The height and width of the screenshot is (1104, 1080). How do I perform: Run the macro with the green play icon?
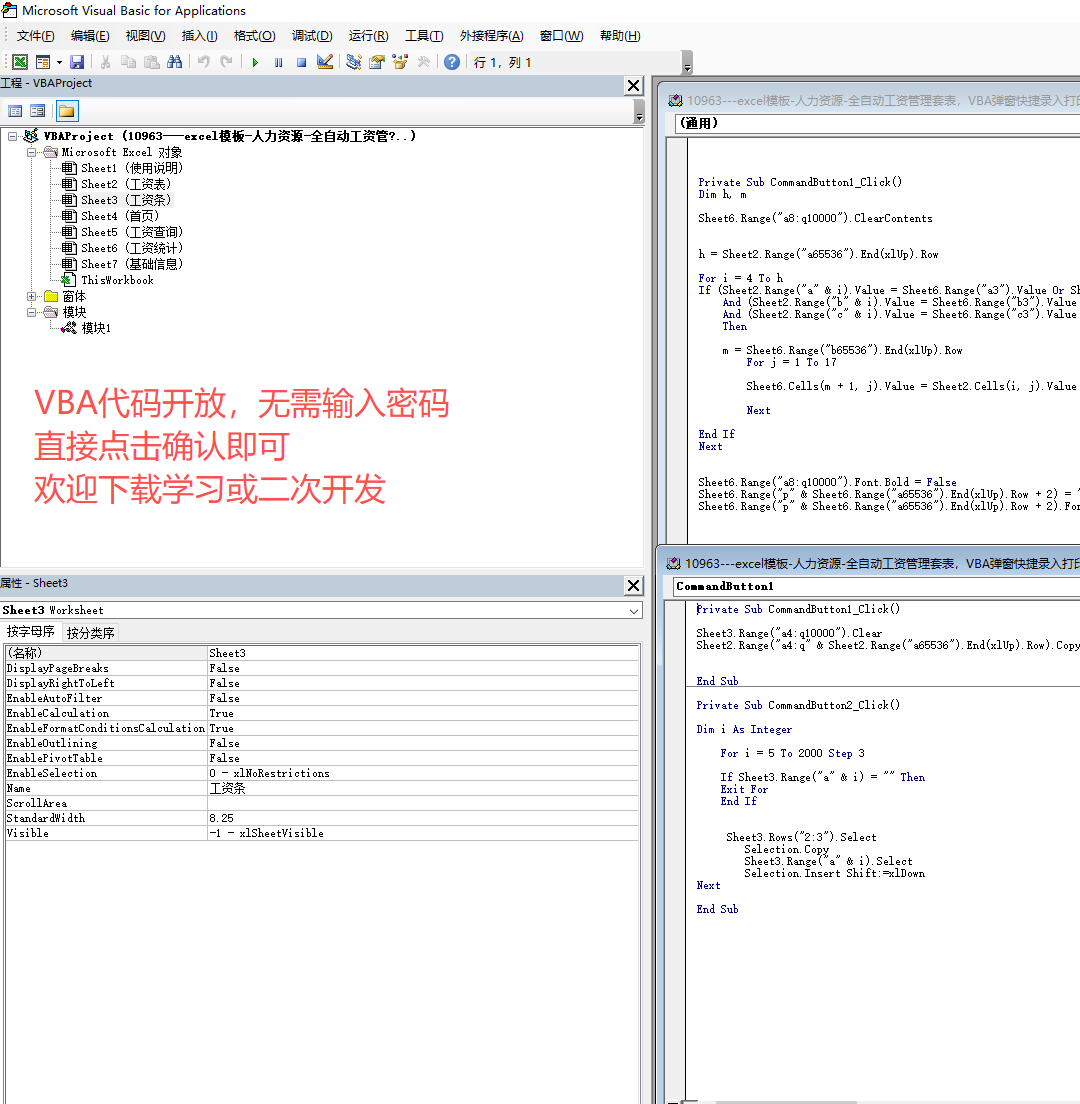pos(255,62)
